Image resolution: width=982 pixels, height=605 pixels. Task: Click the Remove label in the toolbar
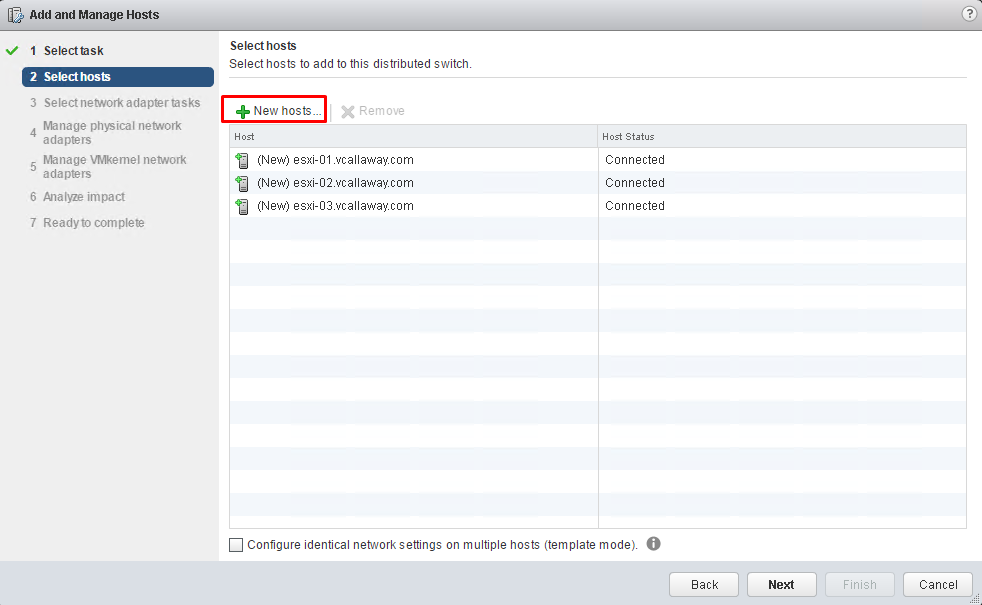(381, 111)
